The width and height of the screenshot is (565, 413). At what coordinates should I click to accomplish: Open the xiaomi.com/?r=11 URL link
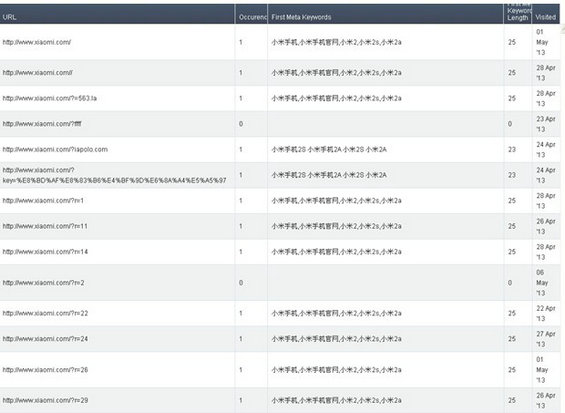tap(45, 226)
